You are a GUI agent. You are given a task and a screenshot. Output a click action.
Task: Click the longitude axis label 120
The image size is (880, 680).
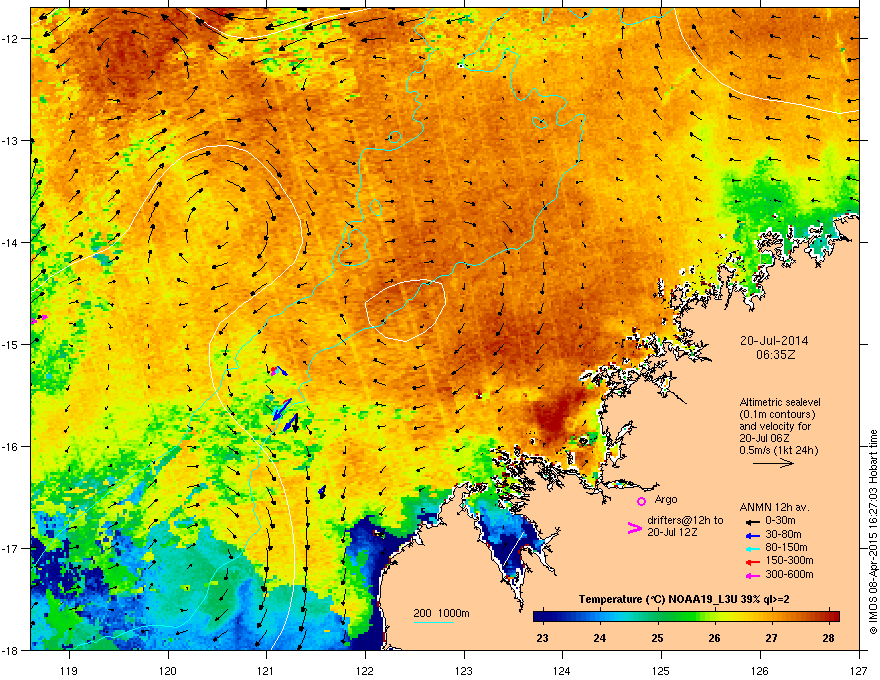(168, 670)
